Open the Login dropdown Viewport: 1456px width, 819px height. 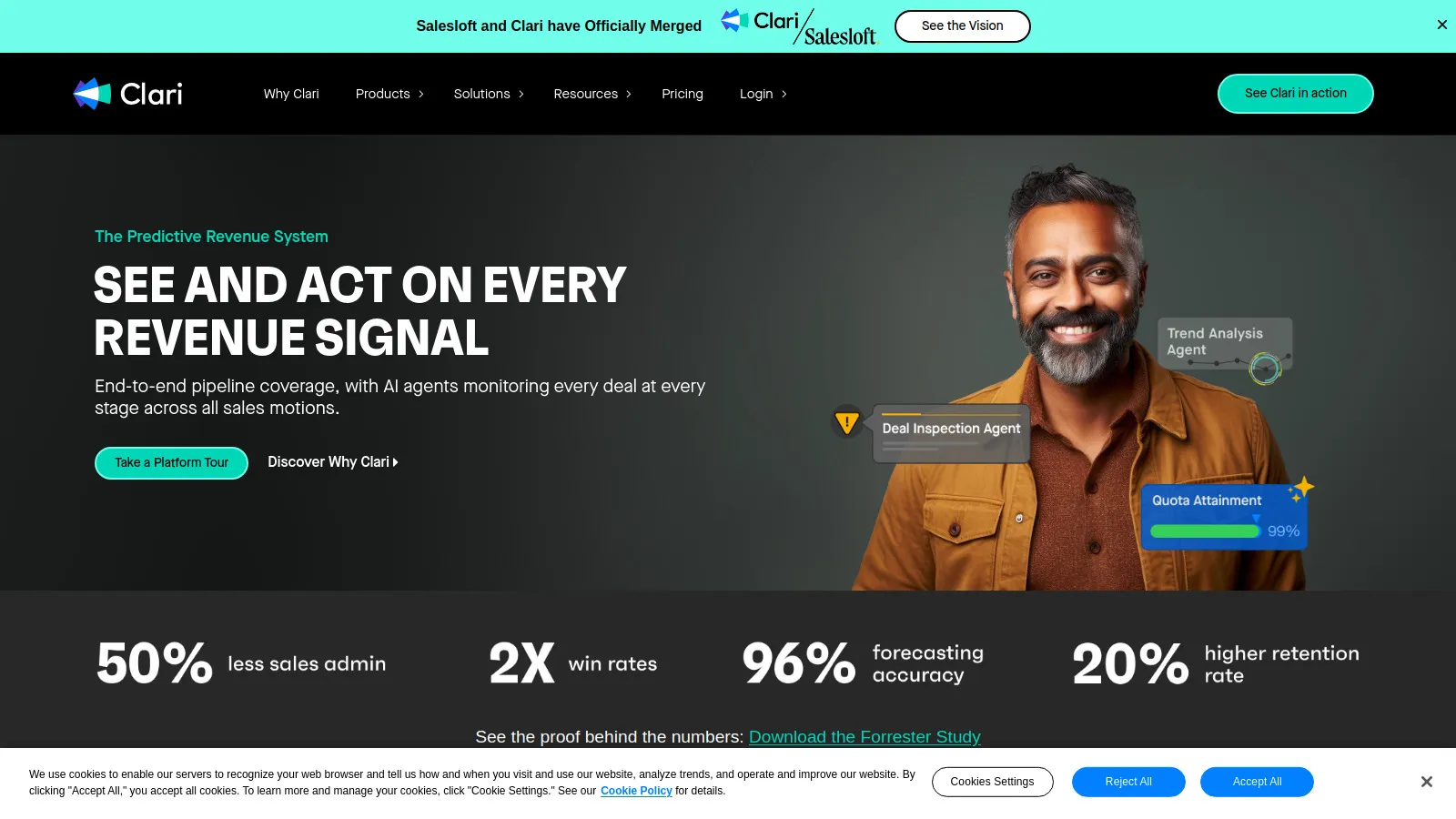pos(763,94)
